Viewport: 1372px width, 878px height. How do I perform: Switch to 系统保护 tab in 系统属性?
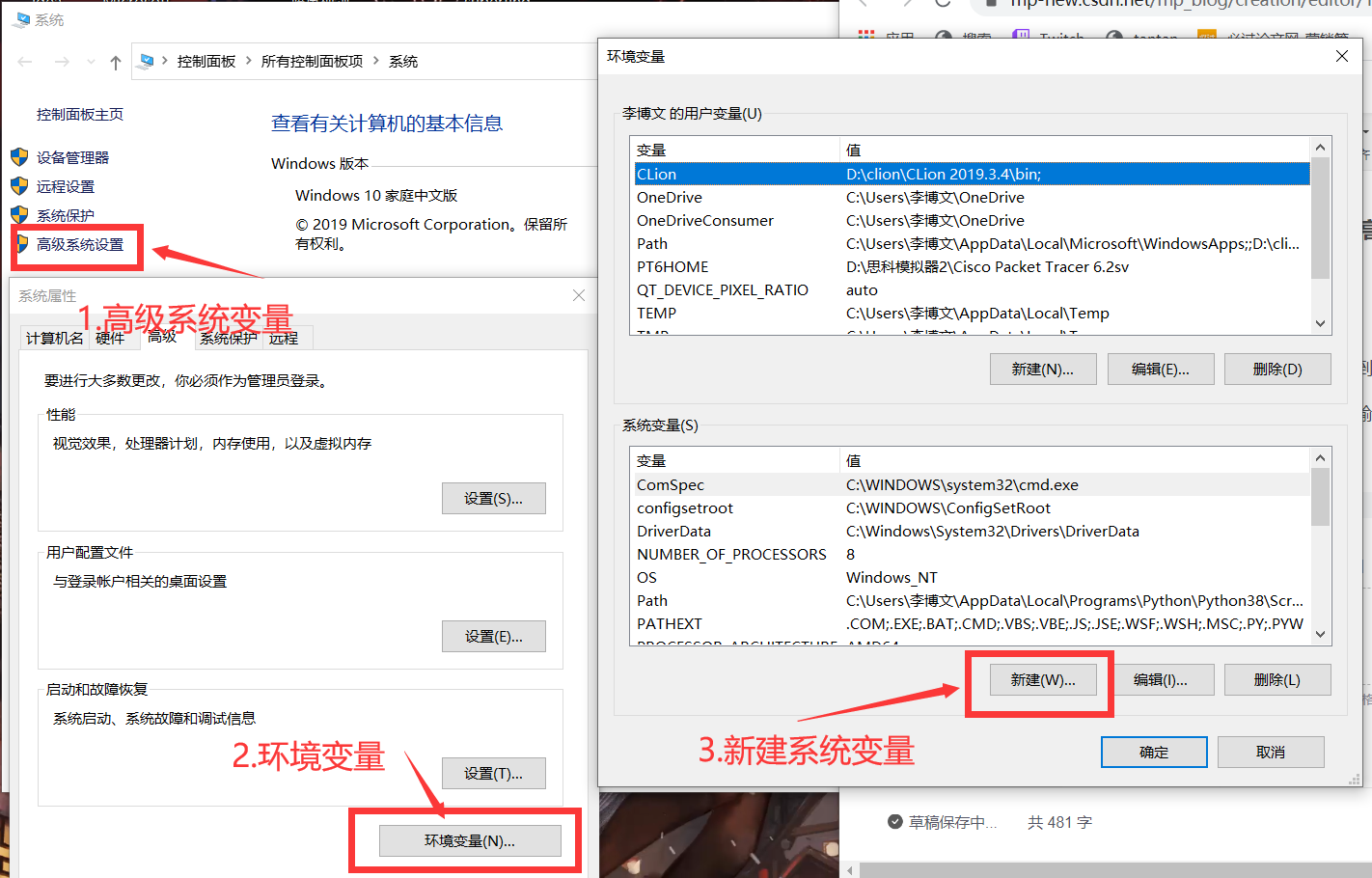pos(229,338)
